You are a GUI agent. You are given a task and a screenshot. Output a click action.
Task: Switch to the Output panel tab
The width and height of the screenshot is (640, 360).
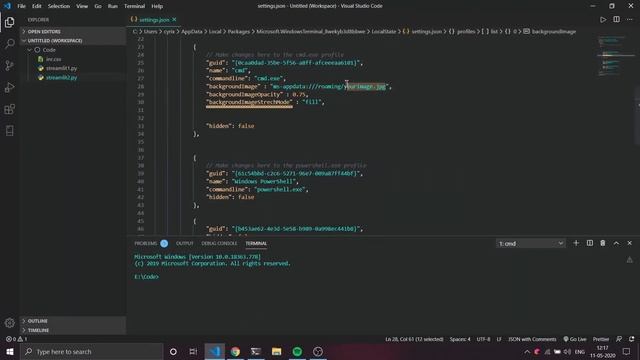184,243
